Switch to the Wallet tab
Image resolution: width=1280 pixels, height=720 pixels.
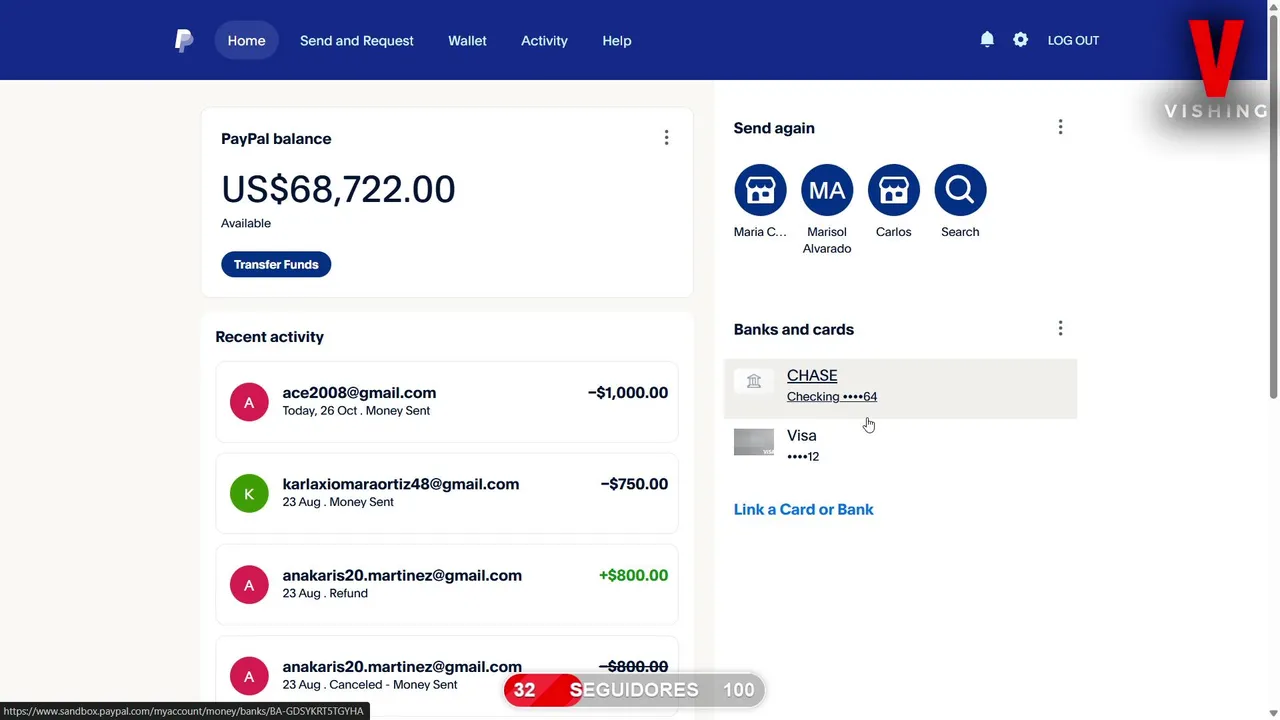(x=467, y=41)
